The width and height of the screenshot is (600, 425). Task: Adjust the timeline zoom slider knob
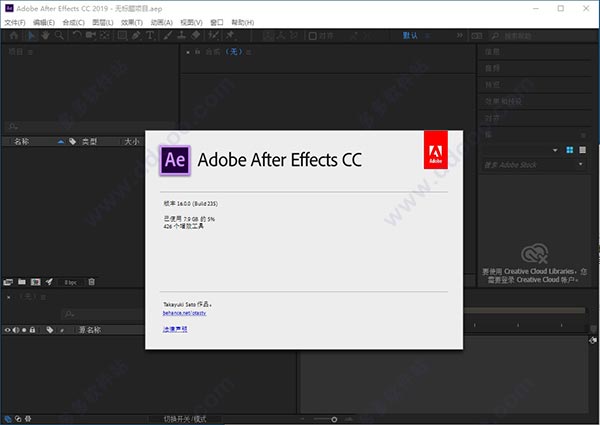[x=334, y=420]
